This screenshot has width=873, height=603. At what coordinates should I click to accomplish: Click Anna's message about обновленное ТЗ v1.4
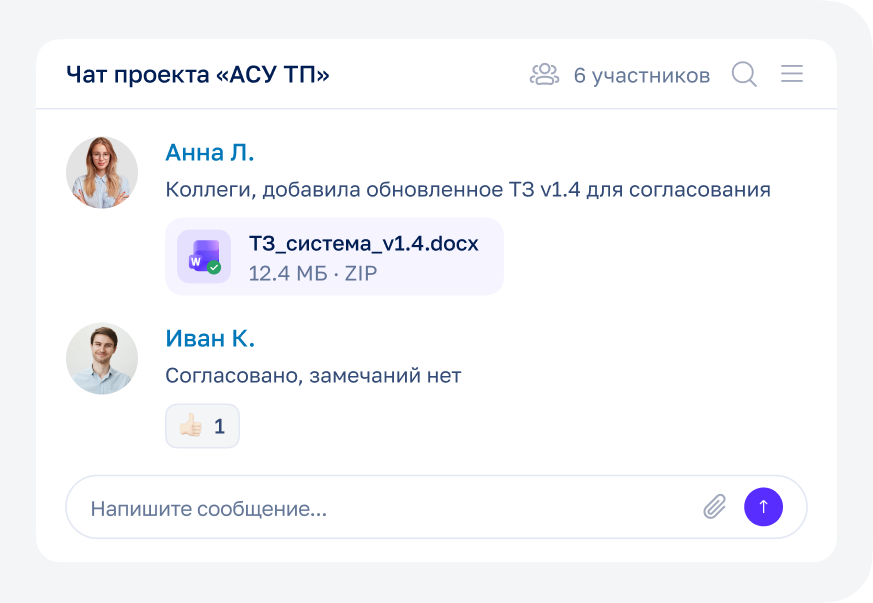[468, 190]
